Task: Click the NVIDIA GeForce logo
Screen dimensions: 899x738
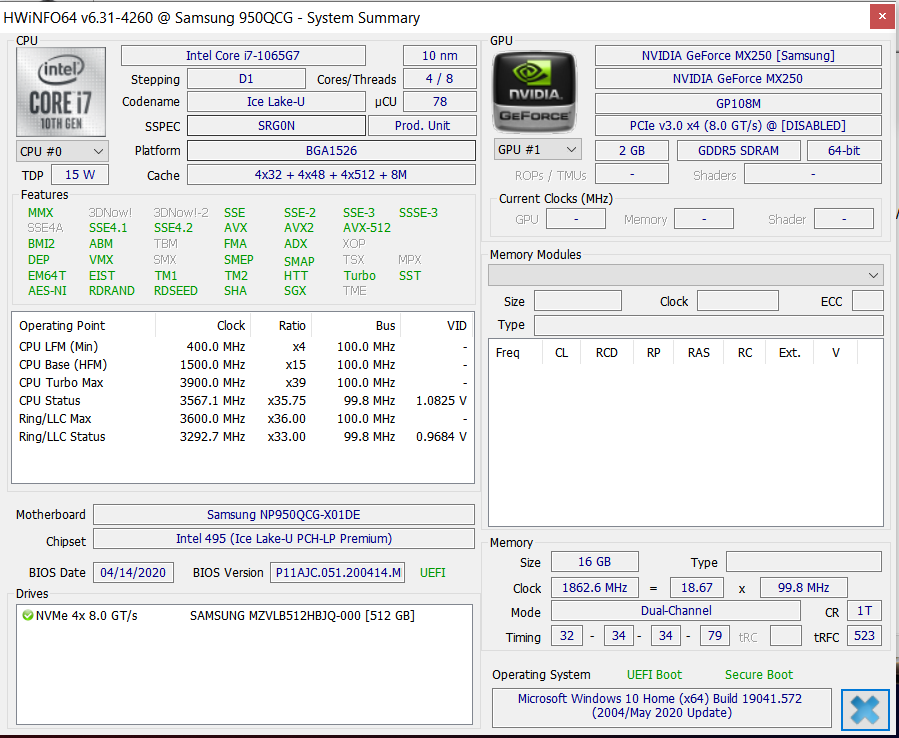Action: click(534, 92)
